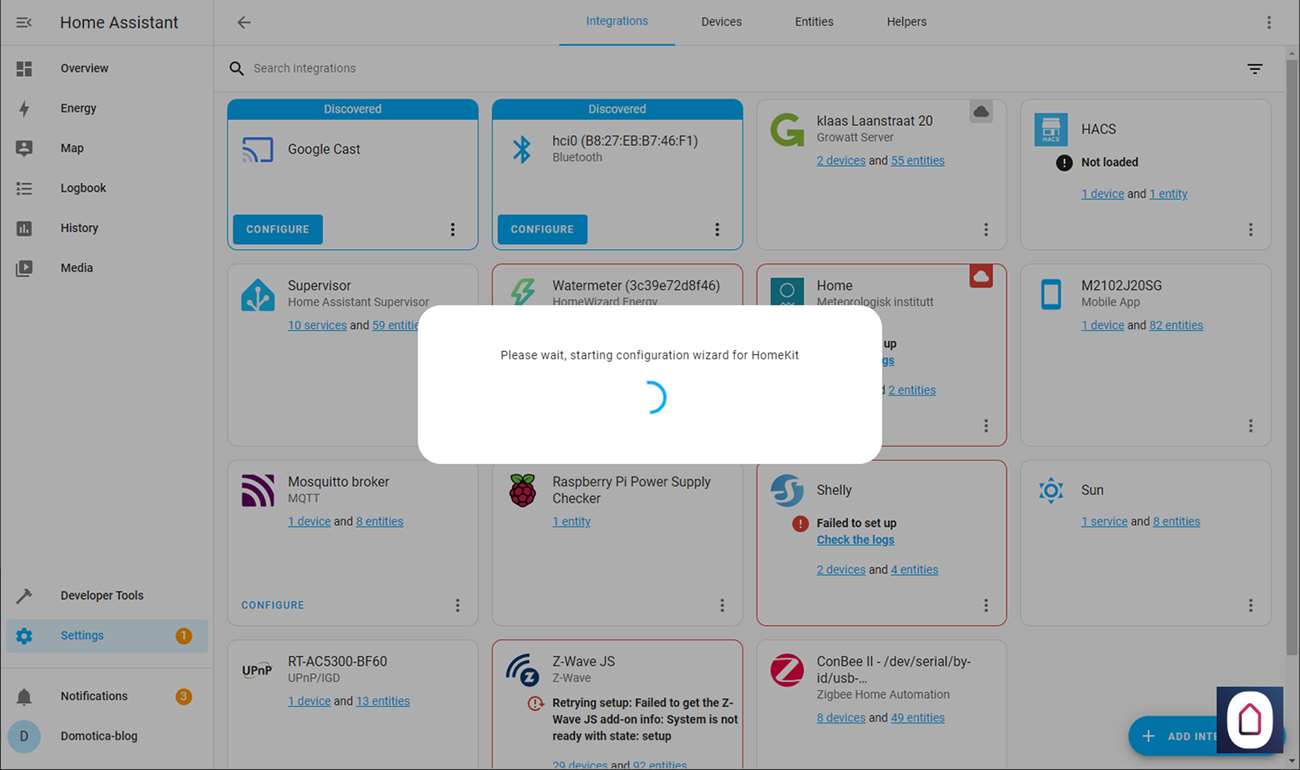Click the Google Cast icon

(258, 150)
